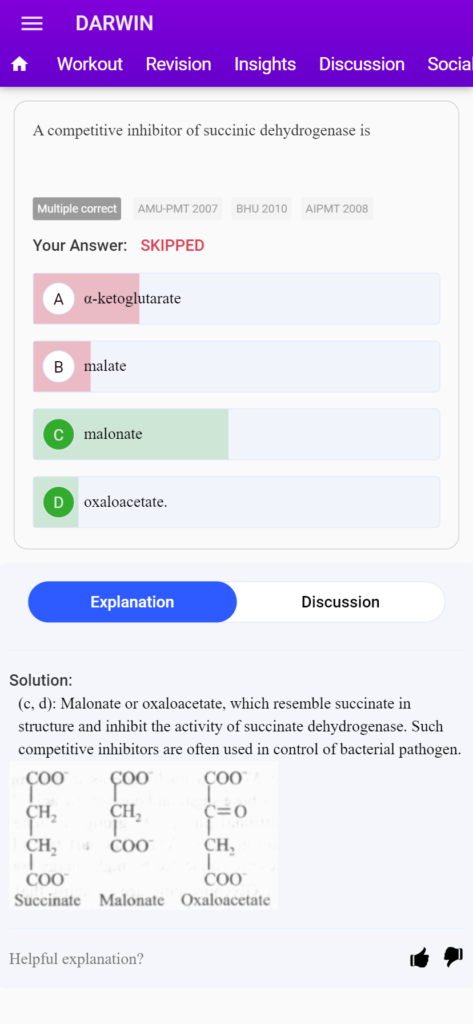Tap the thumbs down icon
The image size is (473, 1024).
click(x=453, y=957)
